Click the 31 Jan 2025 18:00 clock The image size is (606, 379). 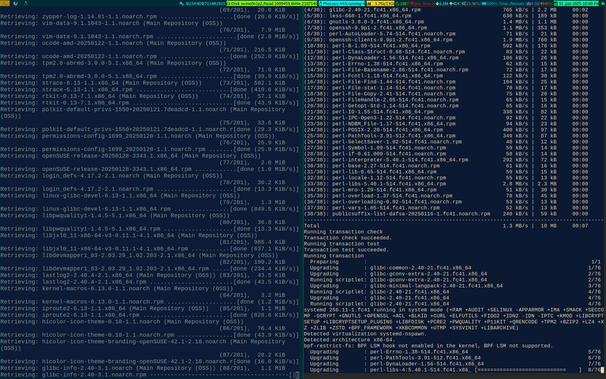pos(576,3)
